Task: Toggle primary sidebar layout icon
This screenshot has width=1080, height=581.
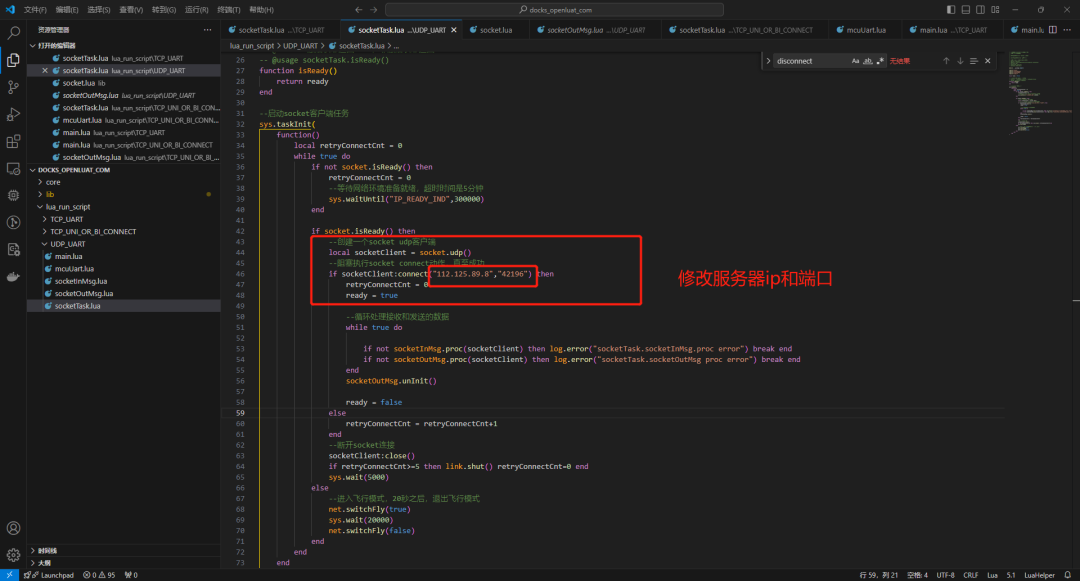Action: pyautogui.click(x=951, y=10)
